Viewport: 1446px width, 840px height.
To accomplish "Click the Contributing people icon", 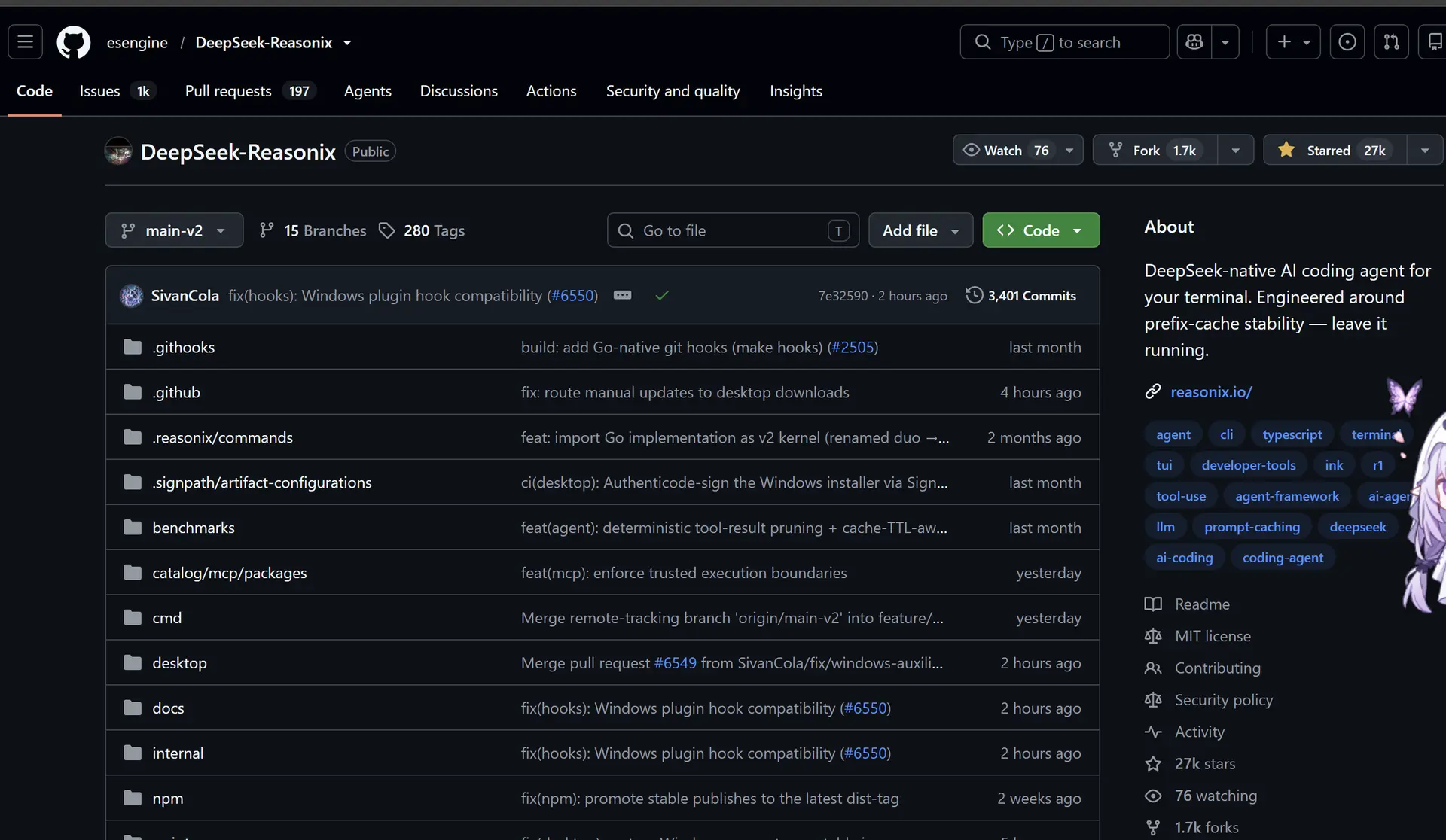I will coord(1153,668).
